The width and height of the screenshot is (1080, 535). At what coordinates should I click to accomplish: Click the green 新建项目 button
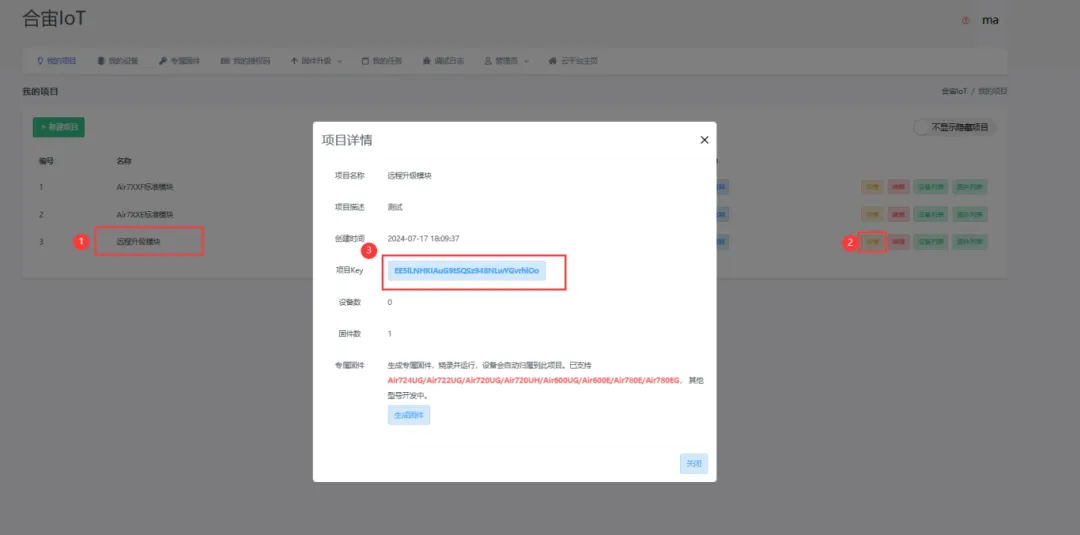[x=59, y=127]
